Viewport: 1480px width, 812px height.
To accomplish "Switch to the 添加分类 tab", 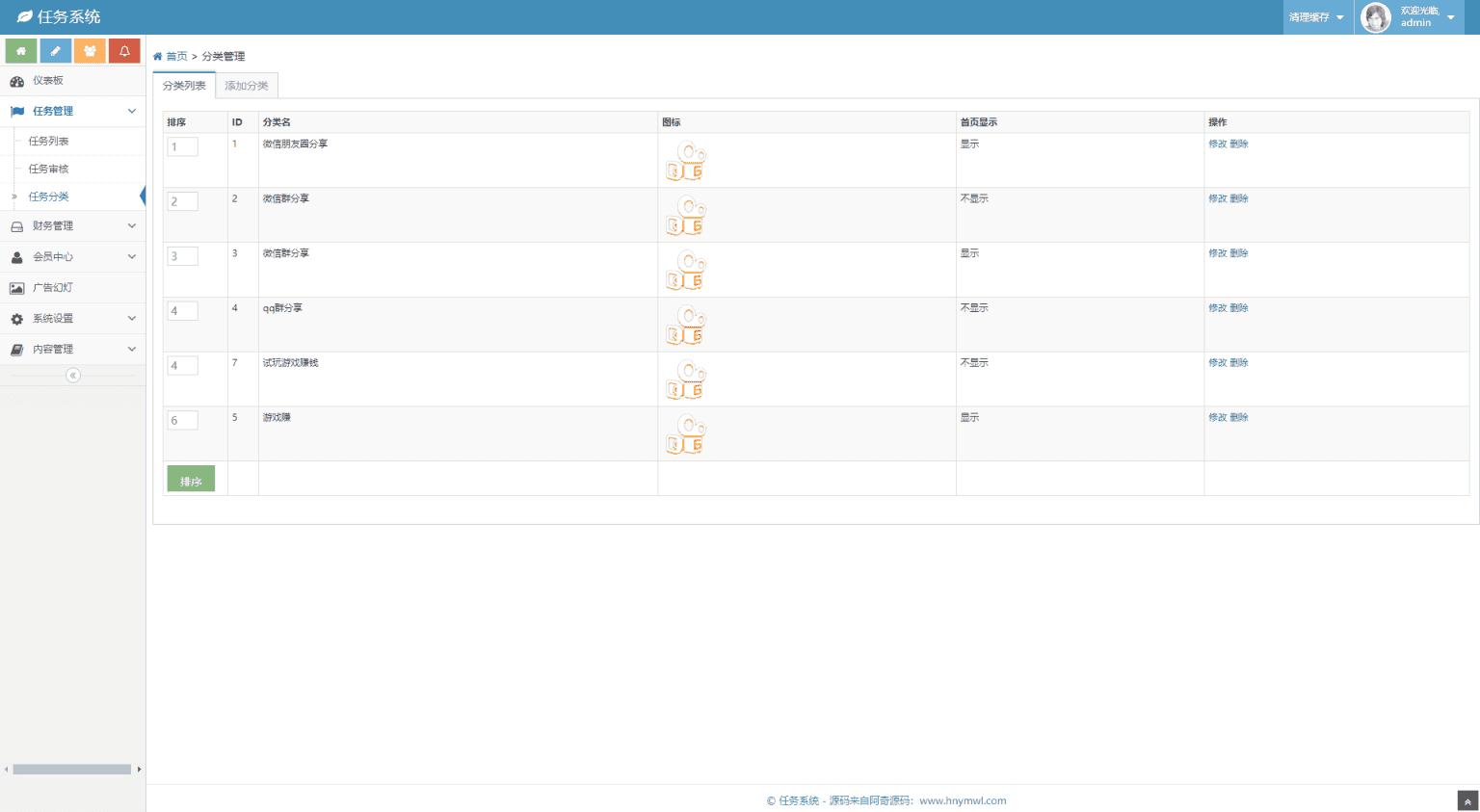I will click(247, 86).
